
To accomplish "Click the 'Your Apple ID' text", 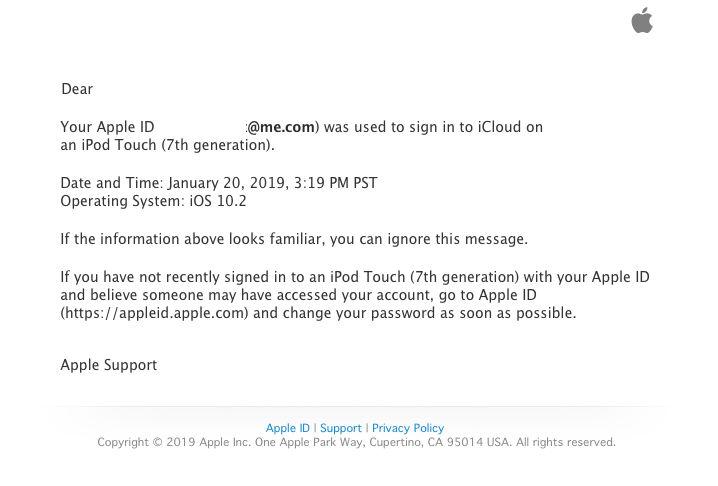I will coord(107,127).
